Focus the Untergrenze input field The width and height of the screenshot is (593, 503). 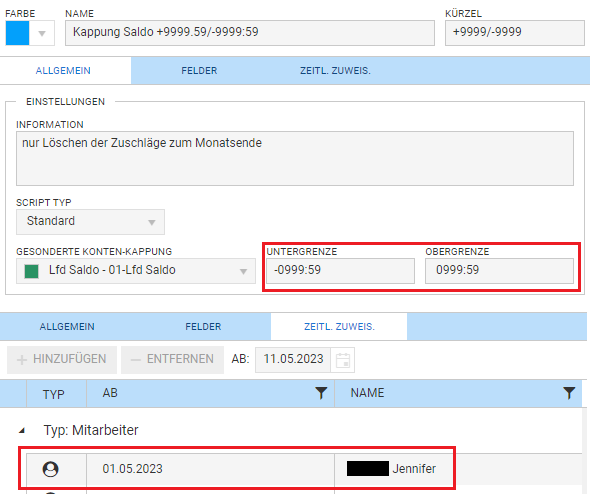pos(340,271)
